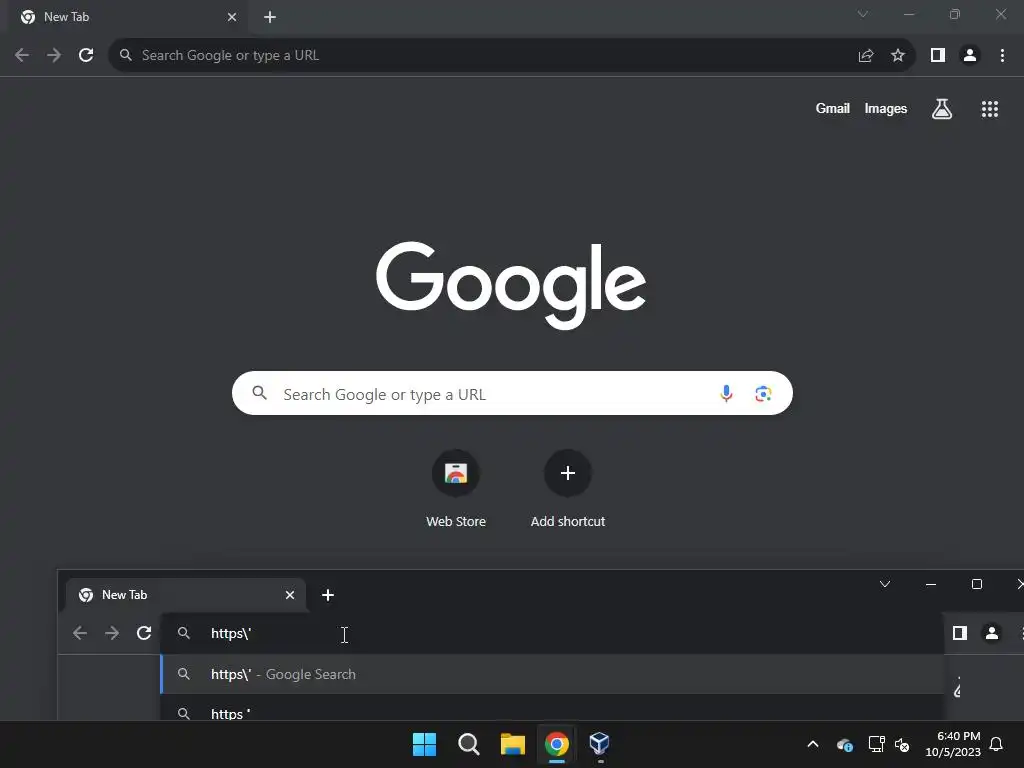This screenshot has width=1024, height=768.
Task: Maximize the lower Chrome window
Action: (977, 584)
